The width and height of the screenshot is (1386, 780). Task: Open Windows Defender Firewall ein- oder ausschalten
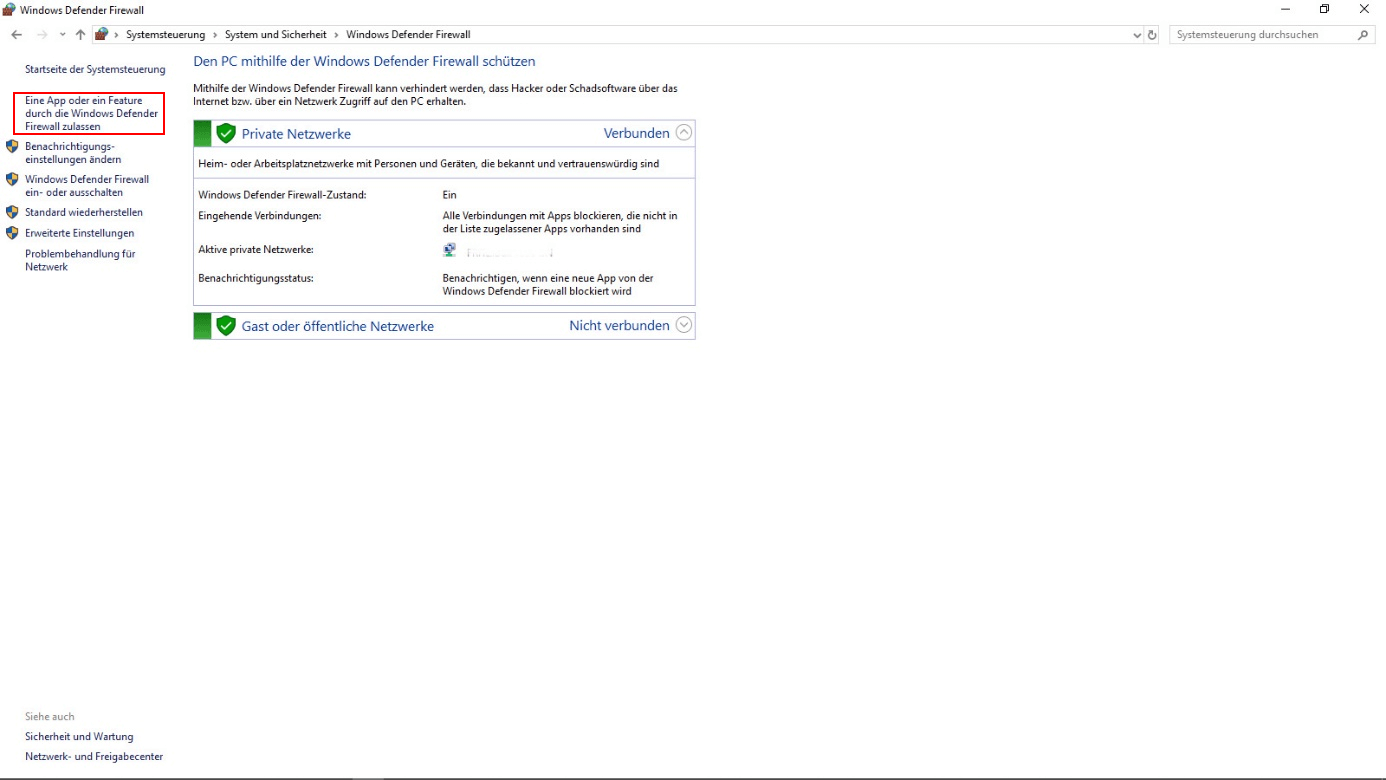point(87,186)
